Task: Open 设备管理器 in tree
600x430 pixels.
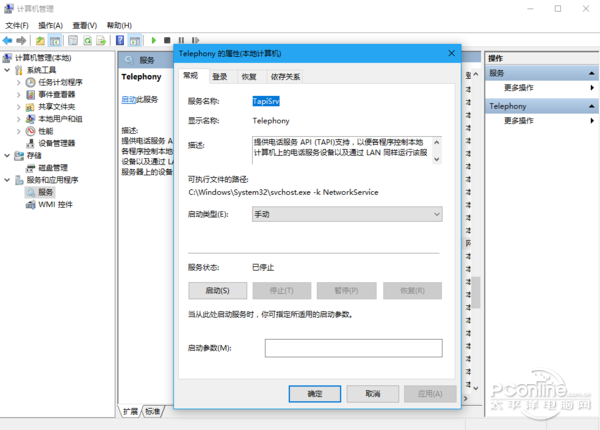Action: coord(57,143)
